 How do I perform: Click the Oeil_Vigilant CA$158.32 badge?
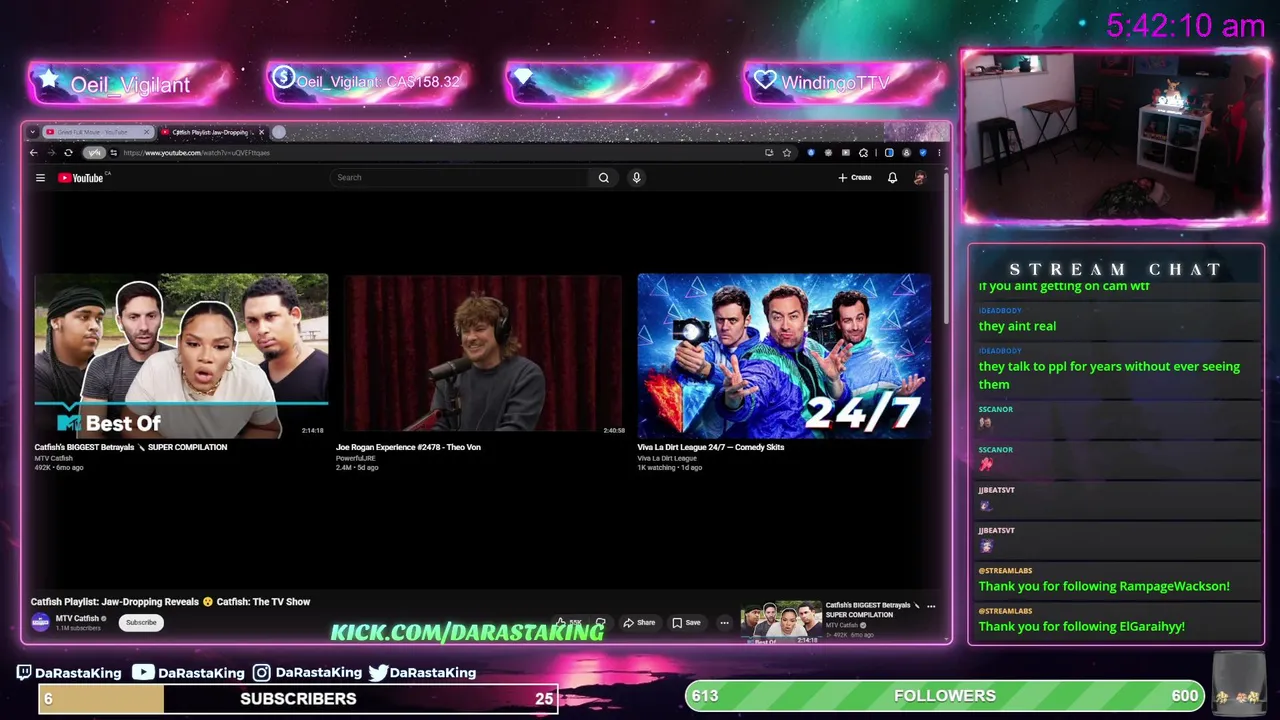368,82
